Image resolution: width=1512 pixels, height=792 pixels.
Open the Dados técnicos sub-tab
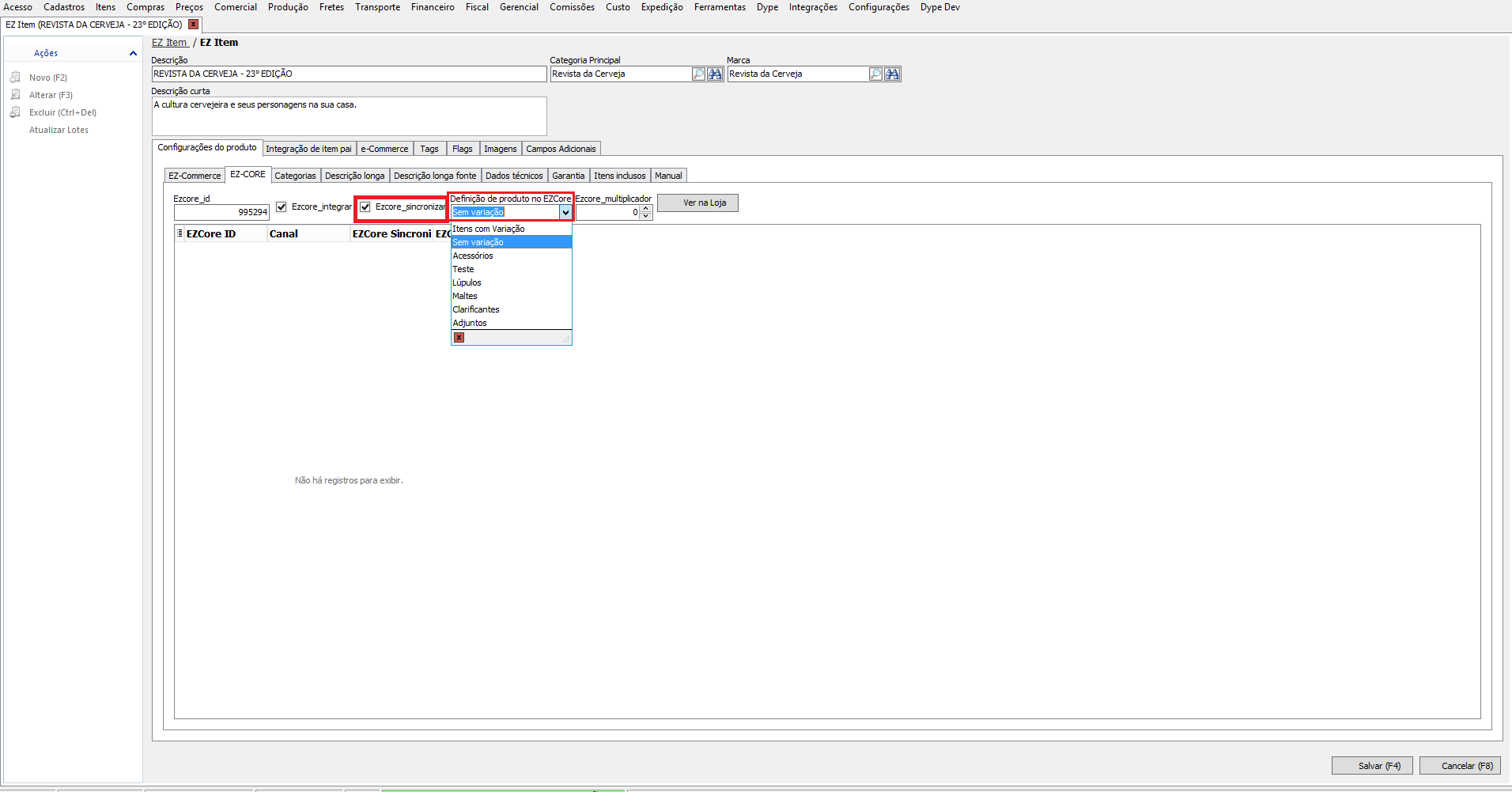(x=514, y=176)
